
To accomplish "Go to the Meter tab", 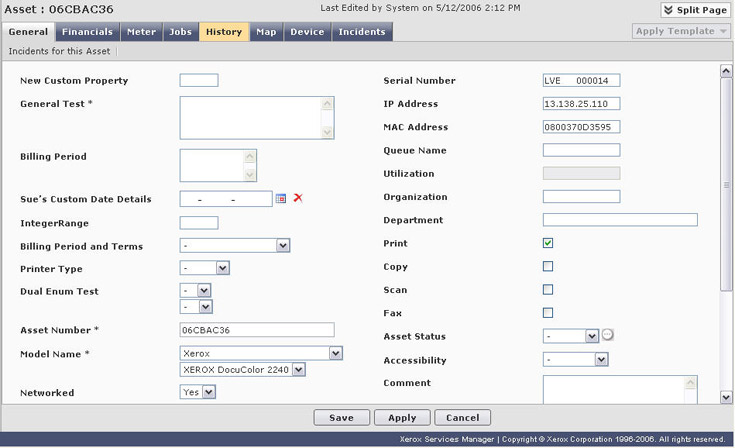I will (141, 32).
